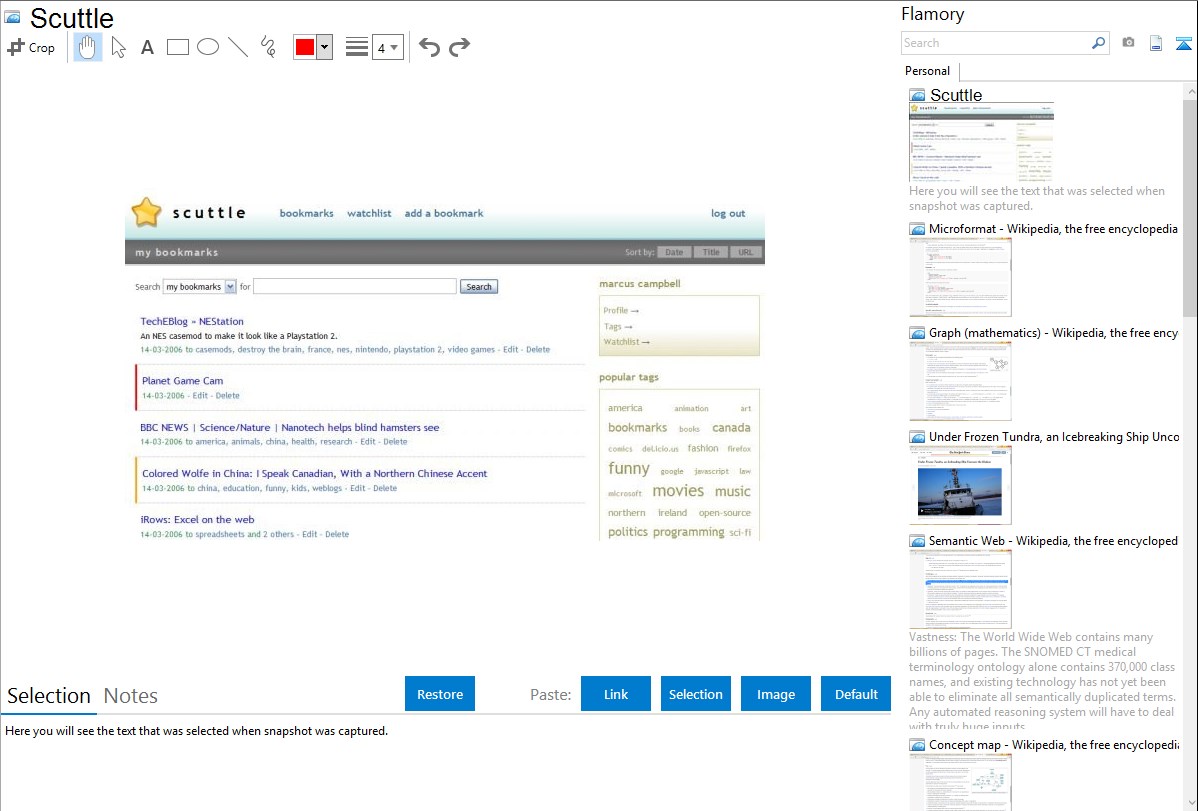
Task: Click the icon beside Concept map title
Action: pos(917,745)
